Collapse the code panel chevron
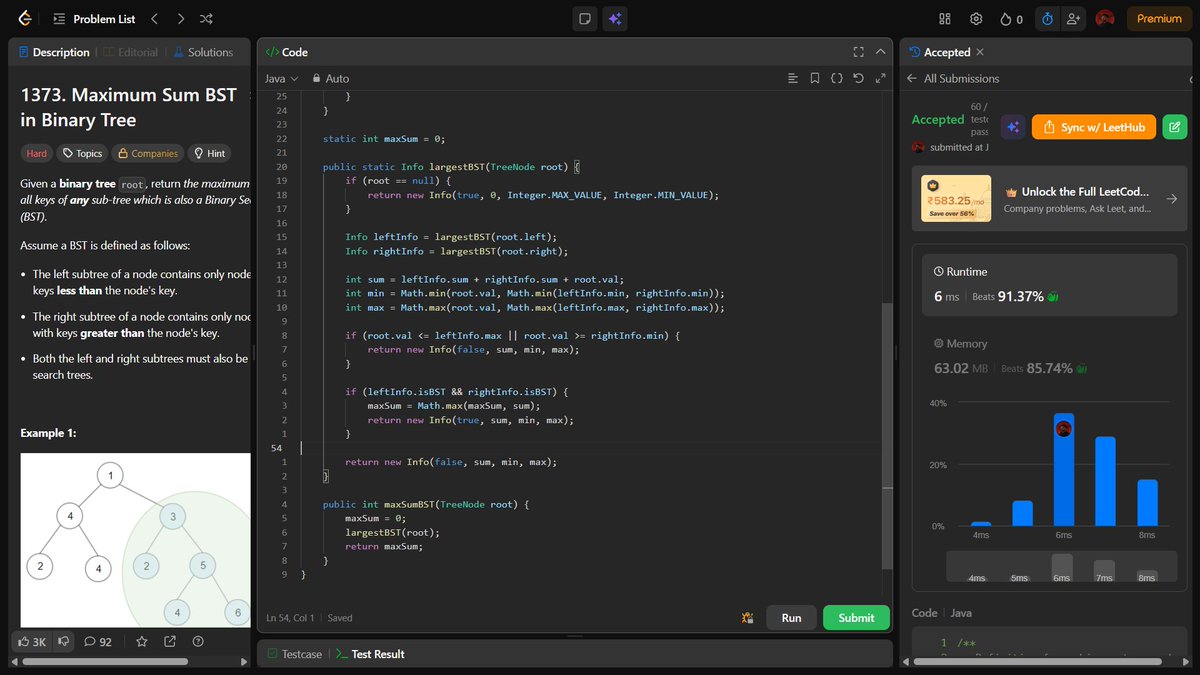This screenshot has width=1200, height=675. (x=880, y=52)
